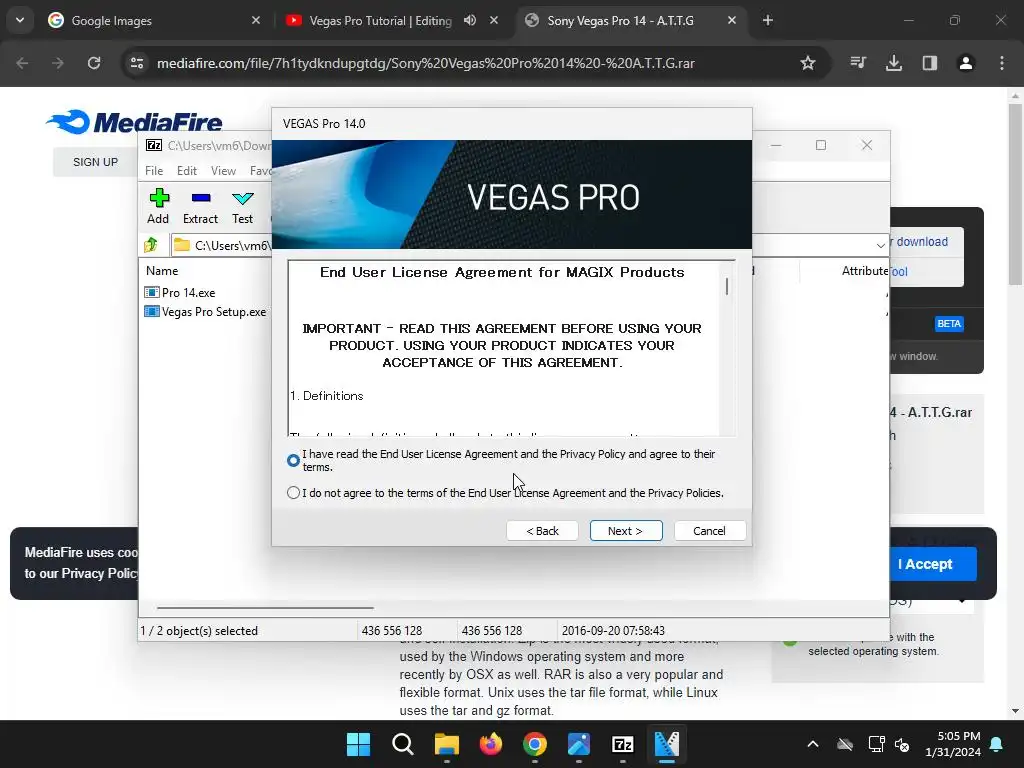Open a new browser tab
The image size is (1024, 768).
[x=768, y=21]
